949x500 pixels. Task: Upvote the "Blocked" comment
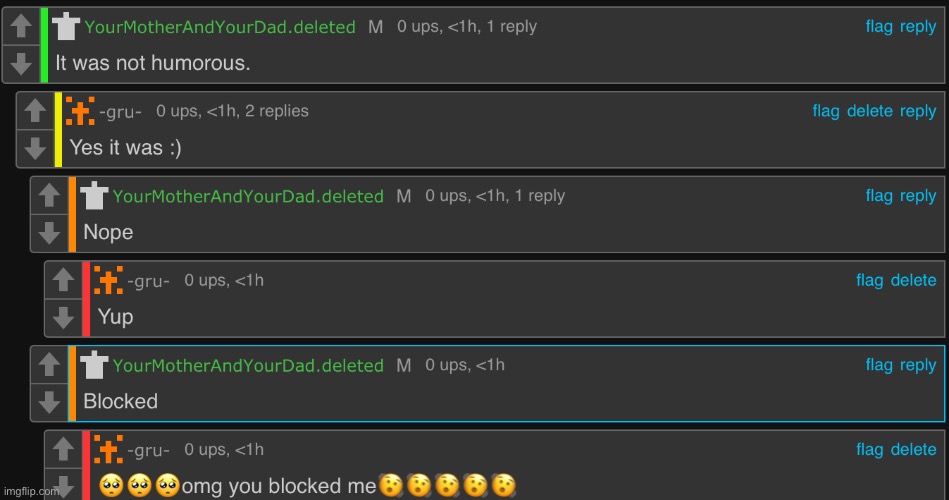click(x=49, y=365)
